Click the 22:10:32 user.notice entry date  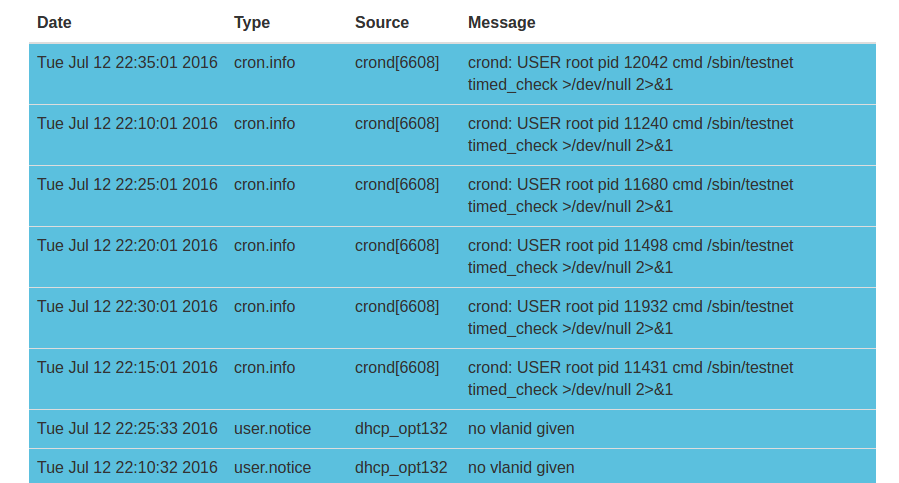tap(127, 468)
